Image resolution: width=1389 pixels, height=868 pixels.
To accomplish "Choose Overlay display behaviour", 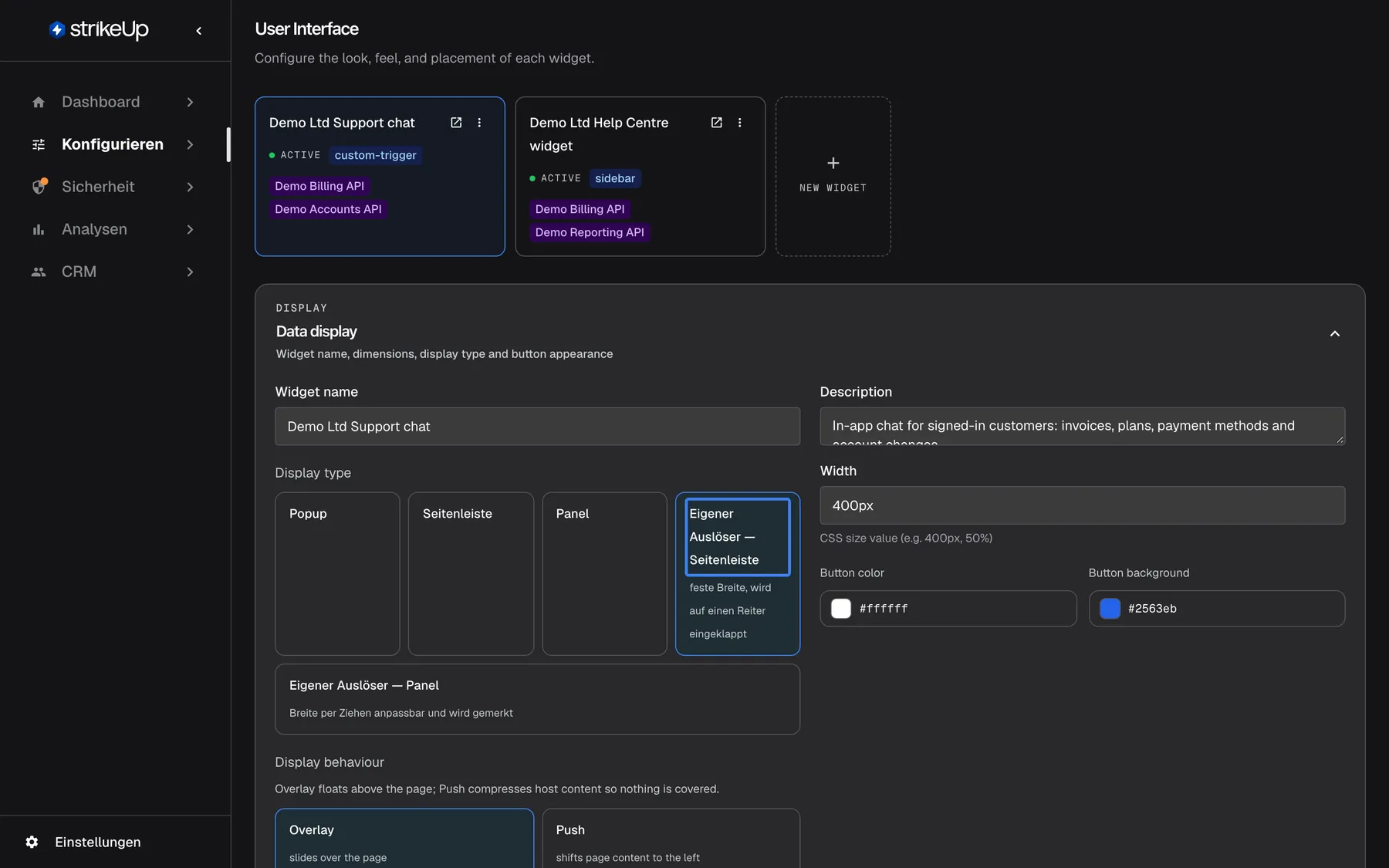I will click(x=404, y=839).
